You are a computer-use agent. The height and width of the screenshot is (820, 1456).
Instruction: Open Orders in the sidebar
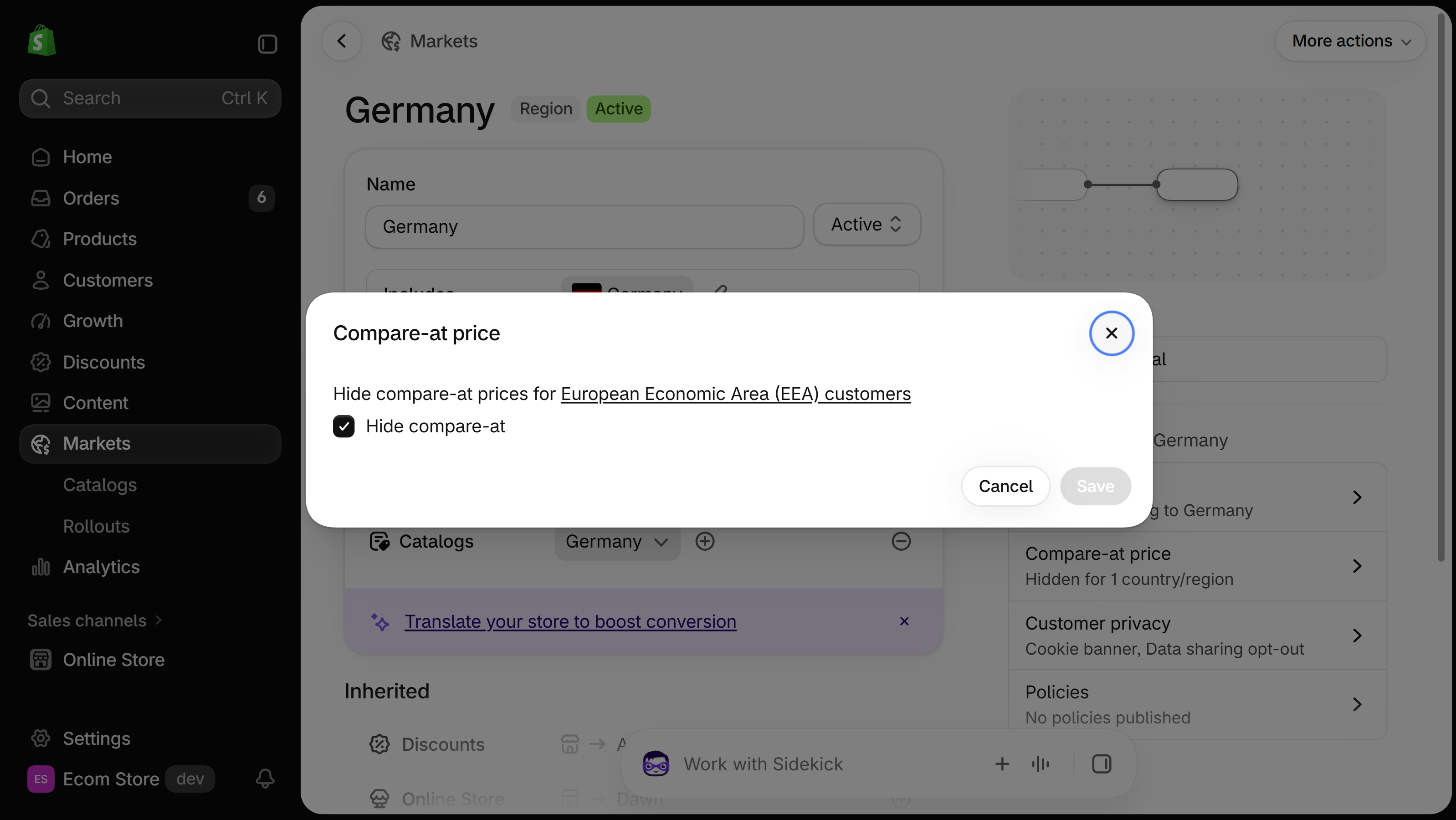(150, 198)
